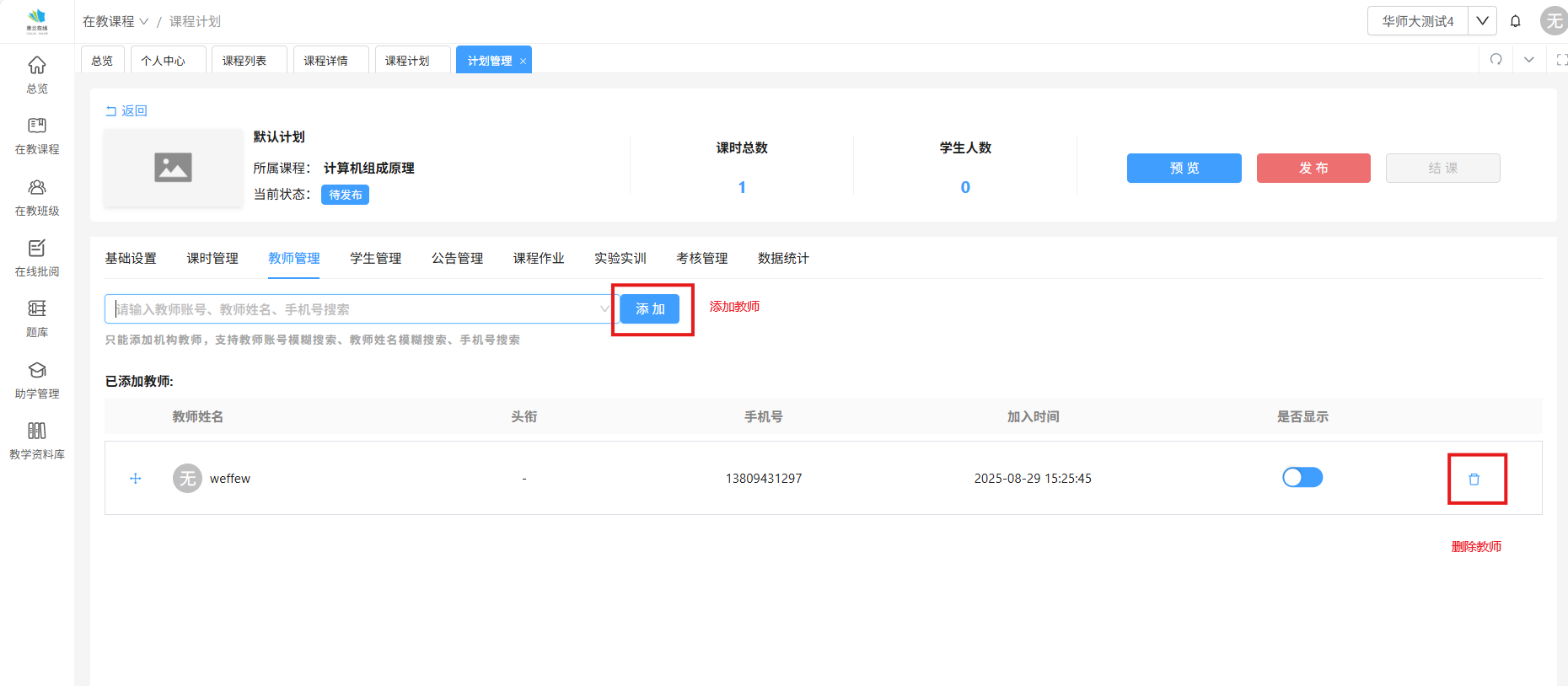Switch to the 课时管理 tab
Image resolution: width=1568 pixels, height=686 pixels.
[212, 258]
